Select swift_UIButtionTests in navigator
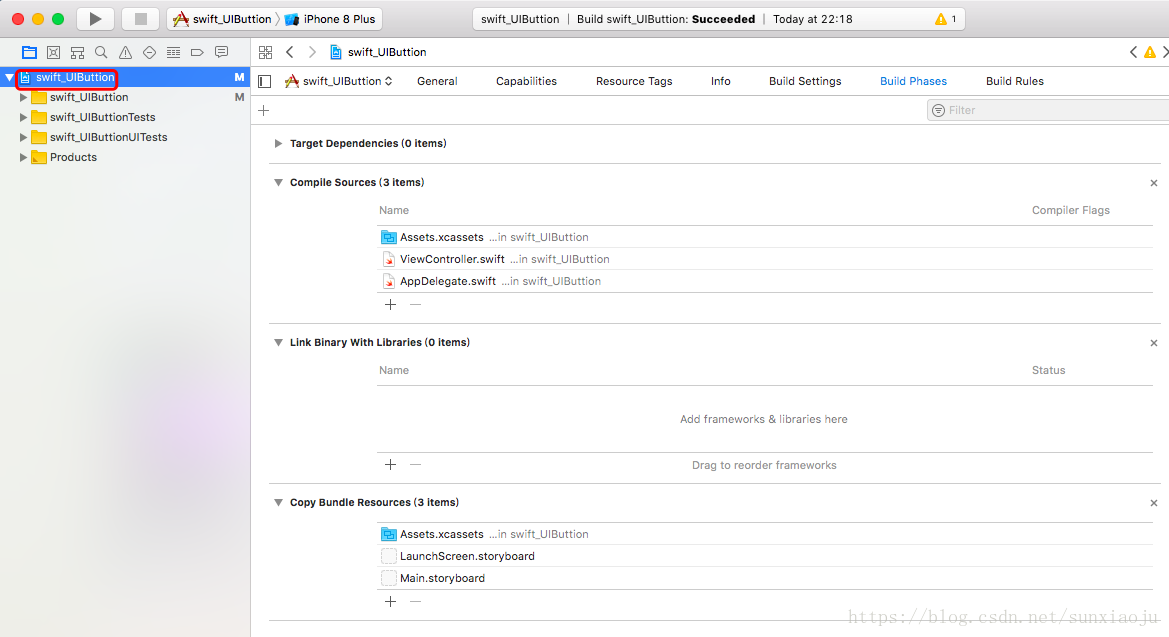1169x637 pixels. tap(125, 117)
